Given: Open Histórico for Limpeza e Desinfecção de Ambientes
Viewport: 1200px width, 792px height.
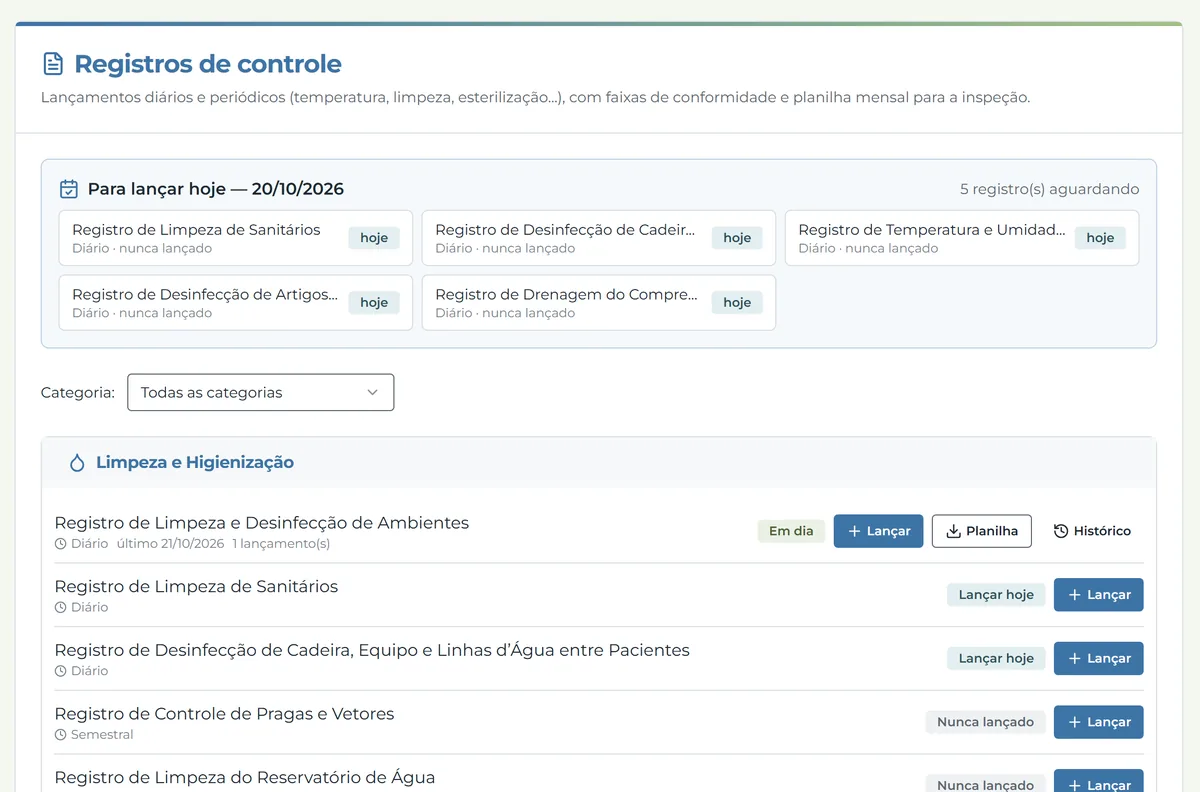Looking at the screenshot, I should [x=1092, y=531].
